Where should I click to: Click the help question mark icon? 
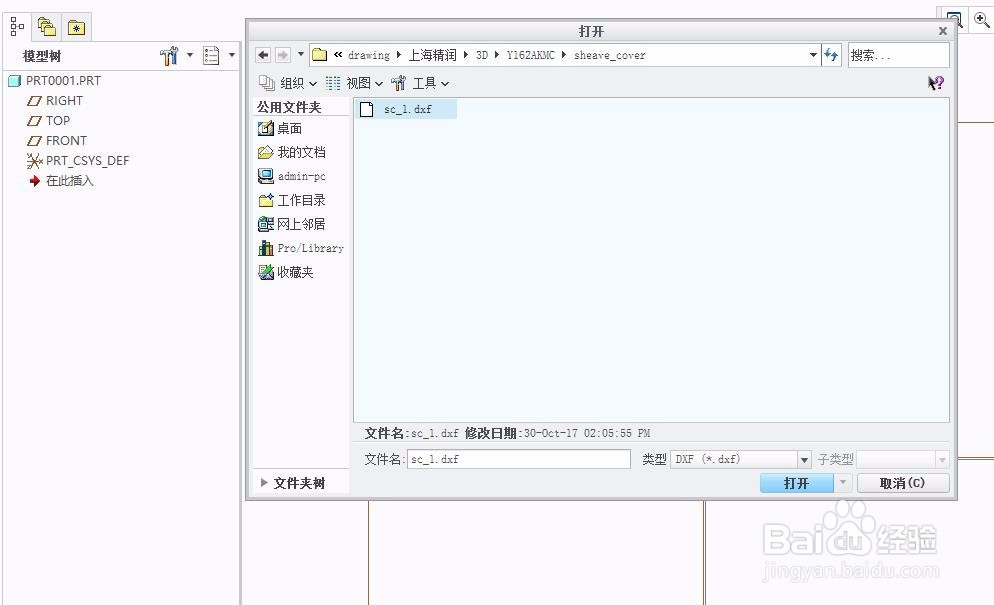933,83
